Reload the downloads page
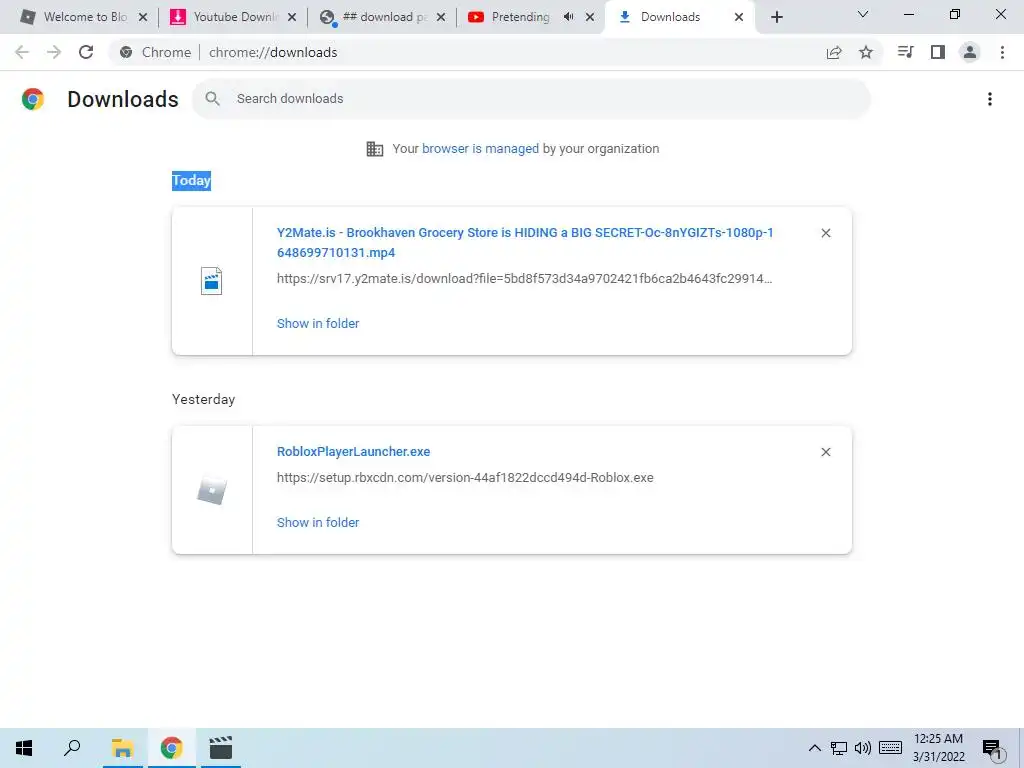1024x768 pixels. coord(86,52)
